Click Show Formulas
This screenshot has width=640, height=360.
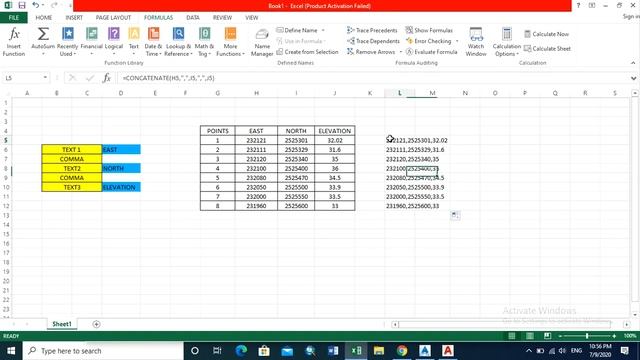point(429,30)
